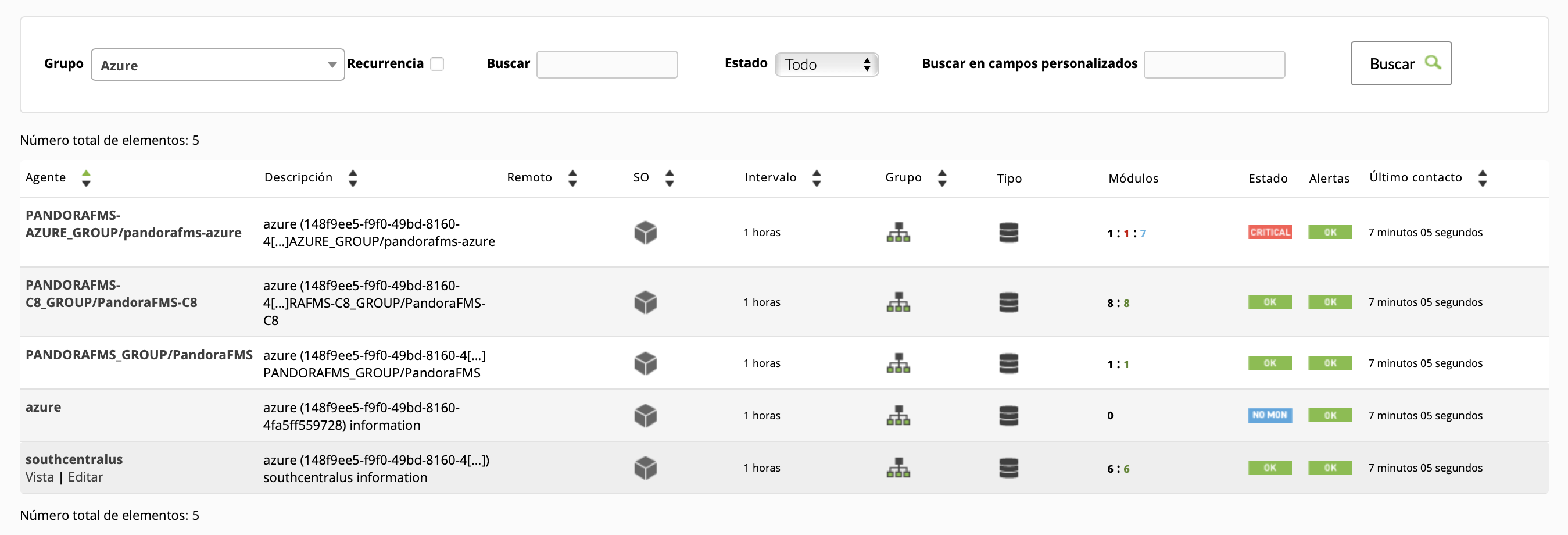Click Estado OK badge in southcentralus row
The image size is (1568, 535).
point(1269,468)
